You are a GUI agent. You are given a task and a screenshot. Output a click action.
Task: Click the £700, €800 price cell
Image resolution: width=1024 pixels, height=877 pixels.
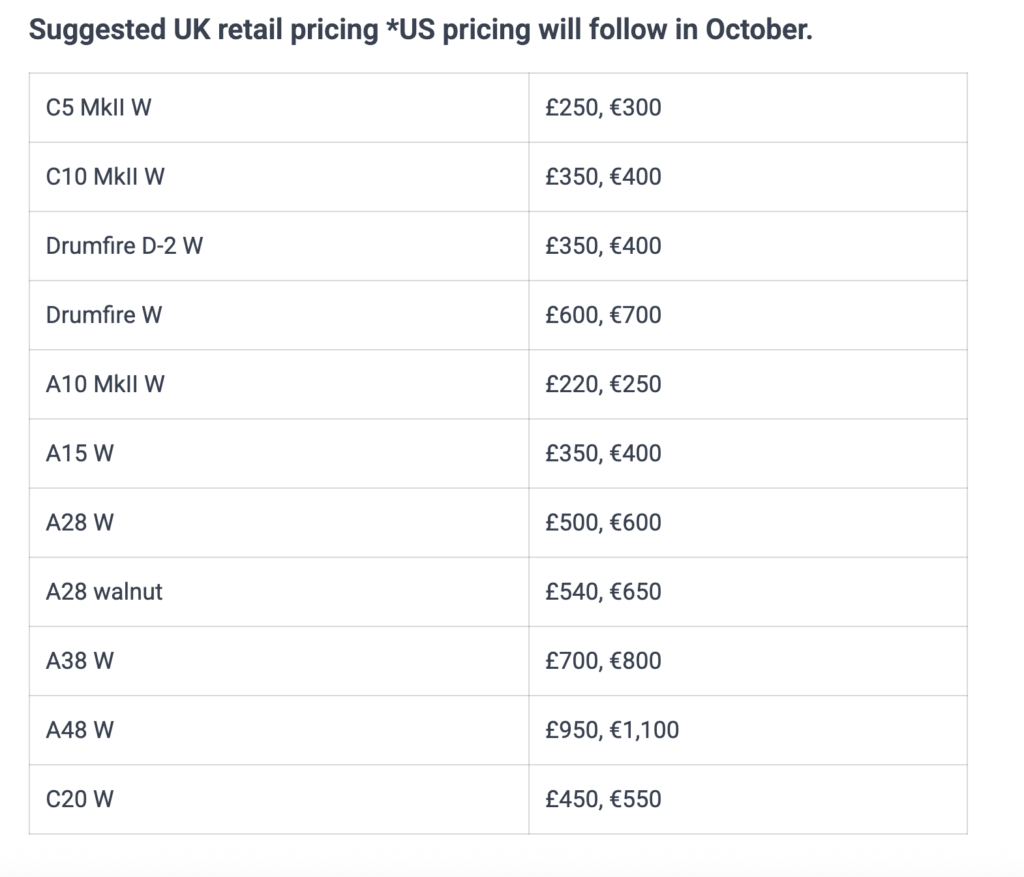(x=603, y=660)
